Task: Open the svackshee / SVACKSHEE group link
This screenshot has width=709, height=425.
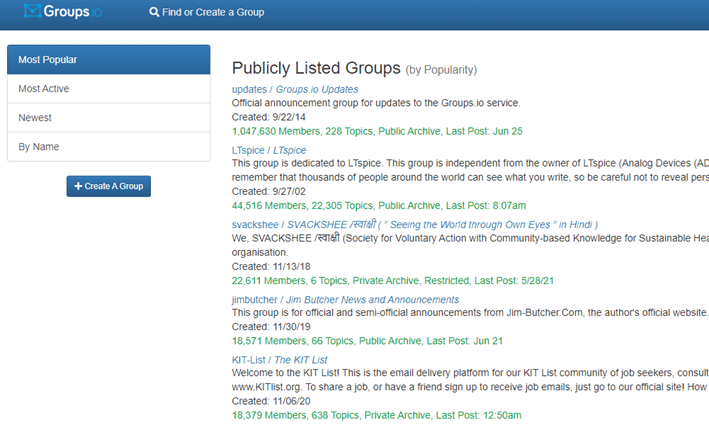Action: click(x=415, y=225)
